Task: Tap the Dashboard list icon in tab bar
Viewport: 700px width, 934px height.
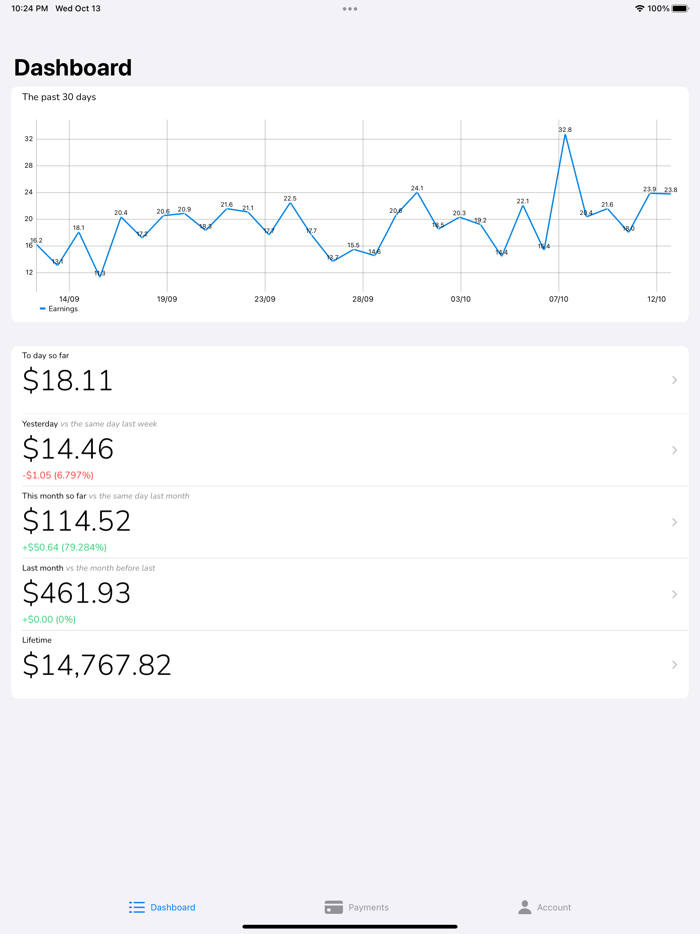Action: point(136,907)
